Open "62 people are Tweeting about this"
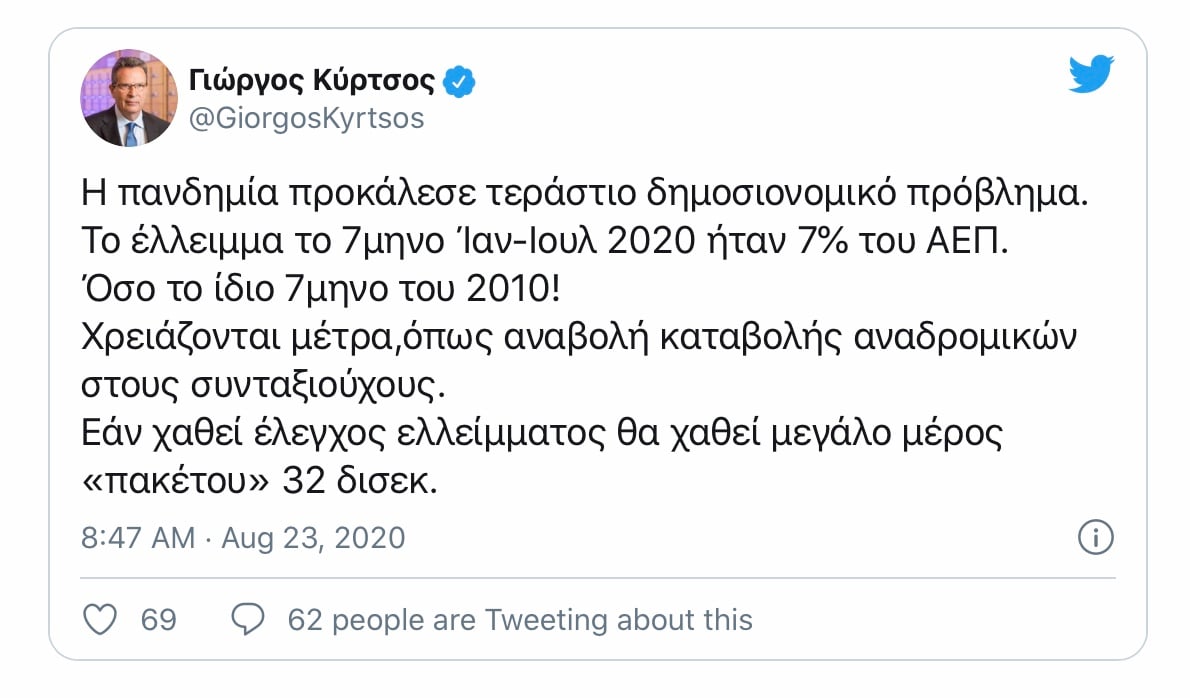This screenshot has width=1190, height=698. pyautogui.click(x=519, y=620)
